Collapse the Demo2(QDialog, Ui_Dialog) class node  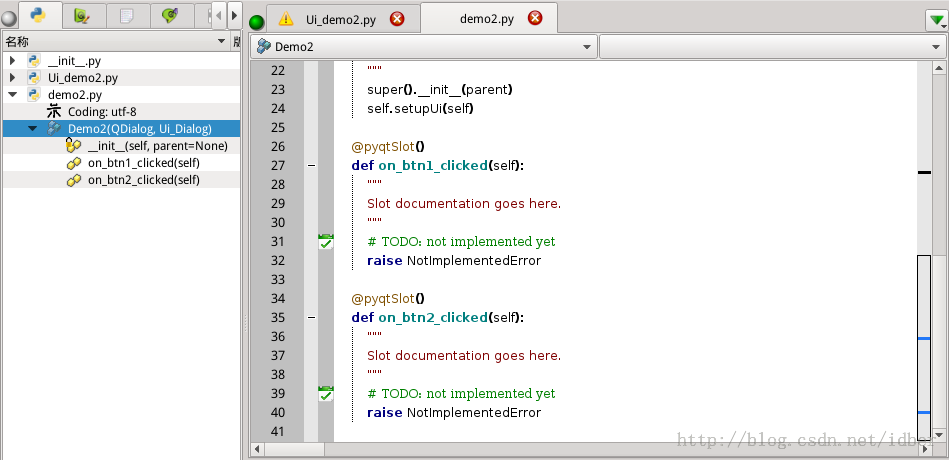[32, 128]
